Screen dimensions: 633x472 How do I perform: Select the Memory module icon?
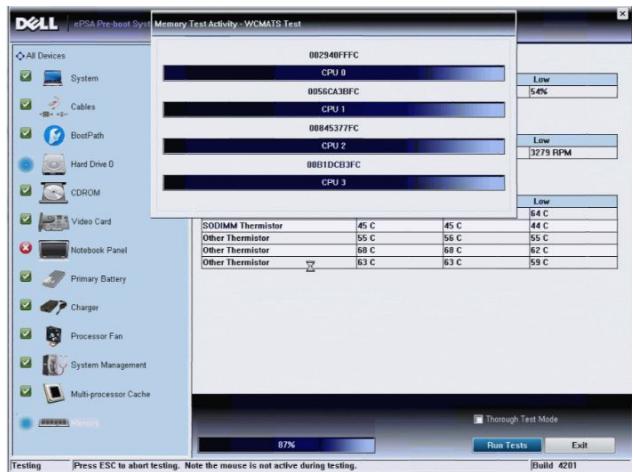(x=54, y=423)
